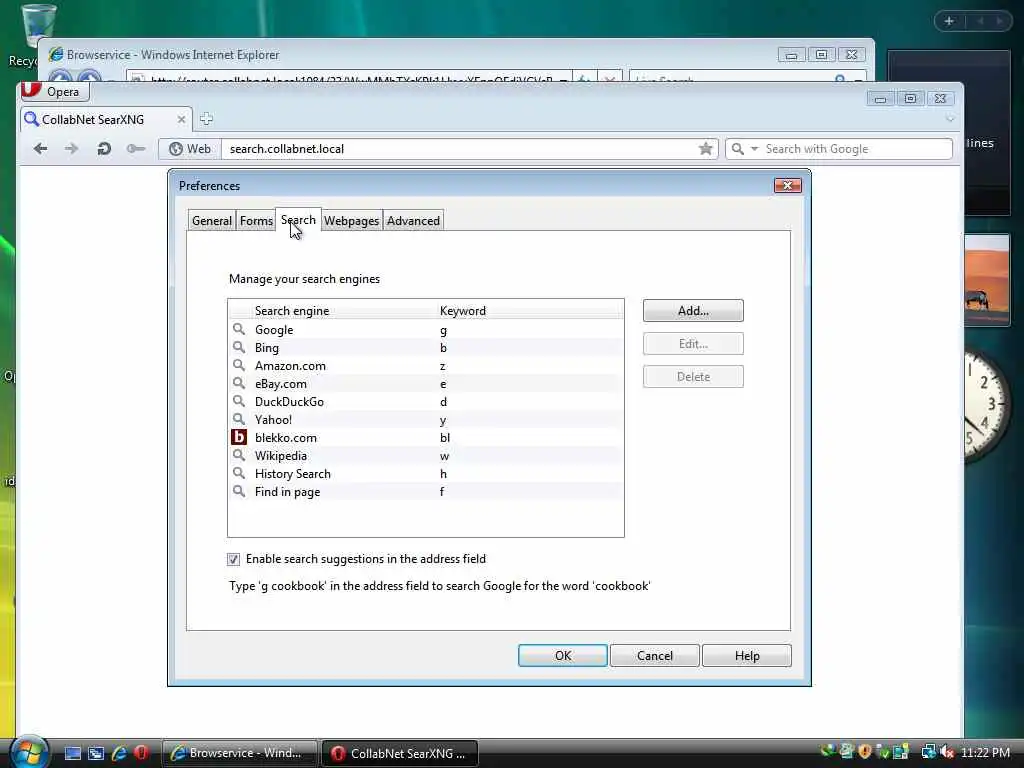Viewport: 1024px width, 768px height.
Task: Switch to Browservice taskbar button
Action: [x=239, y=753]
